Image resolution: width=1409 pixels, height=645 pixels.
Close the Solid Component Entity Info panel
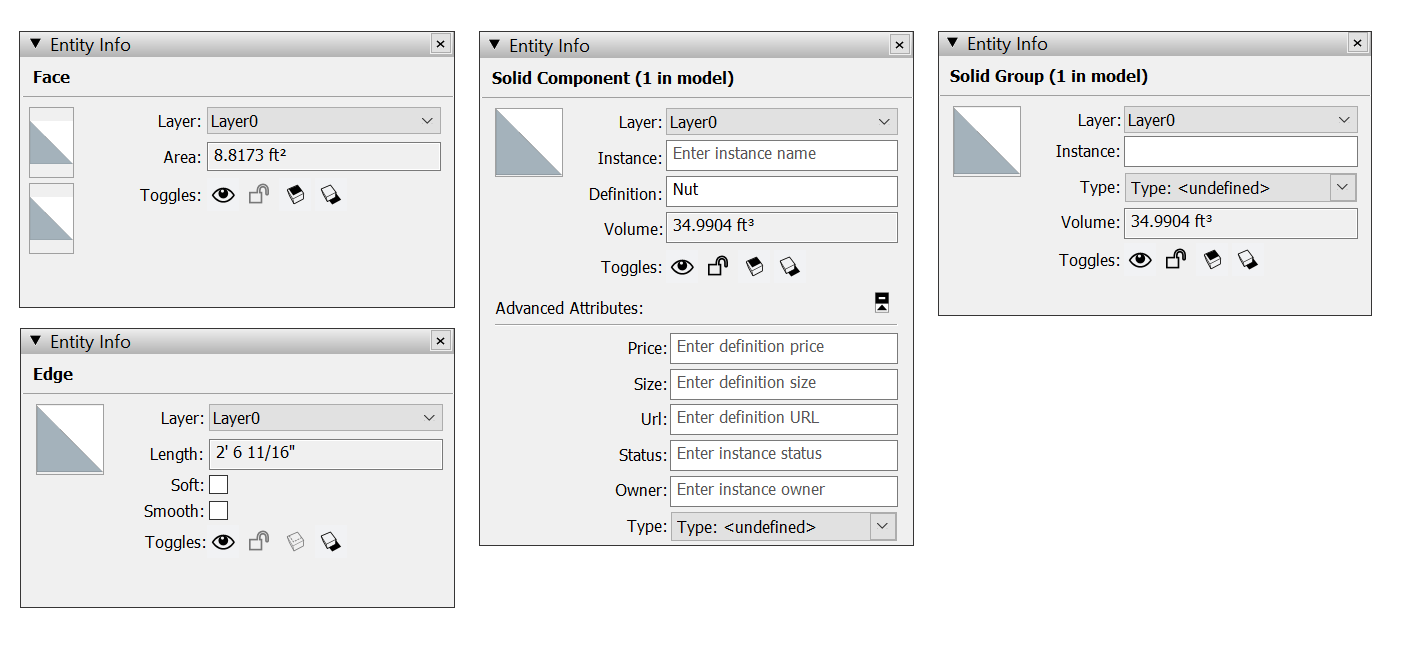click(899, 46)
